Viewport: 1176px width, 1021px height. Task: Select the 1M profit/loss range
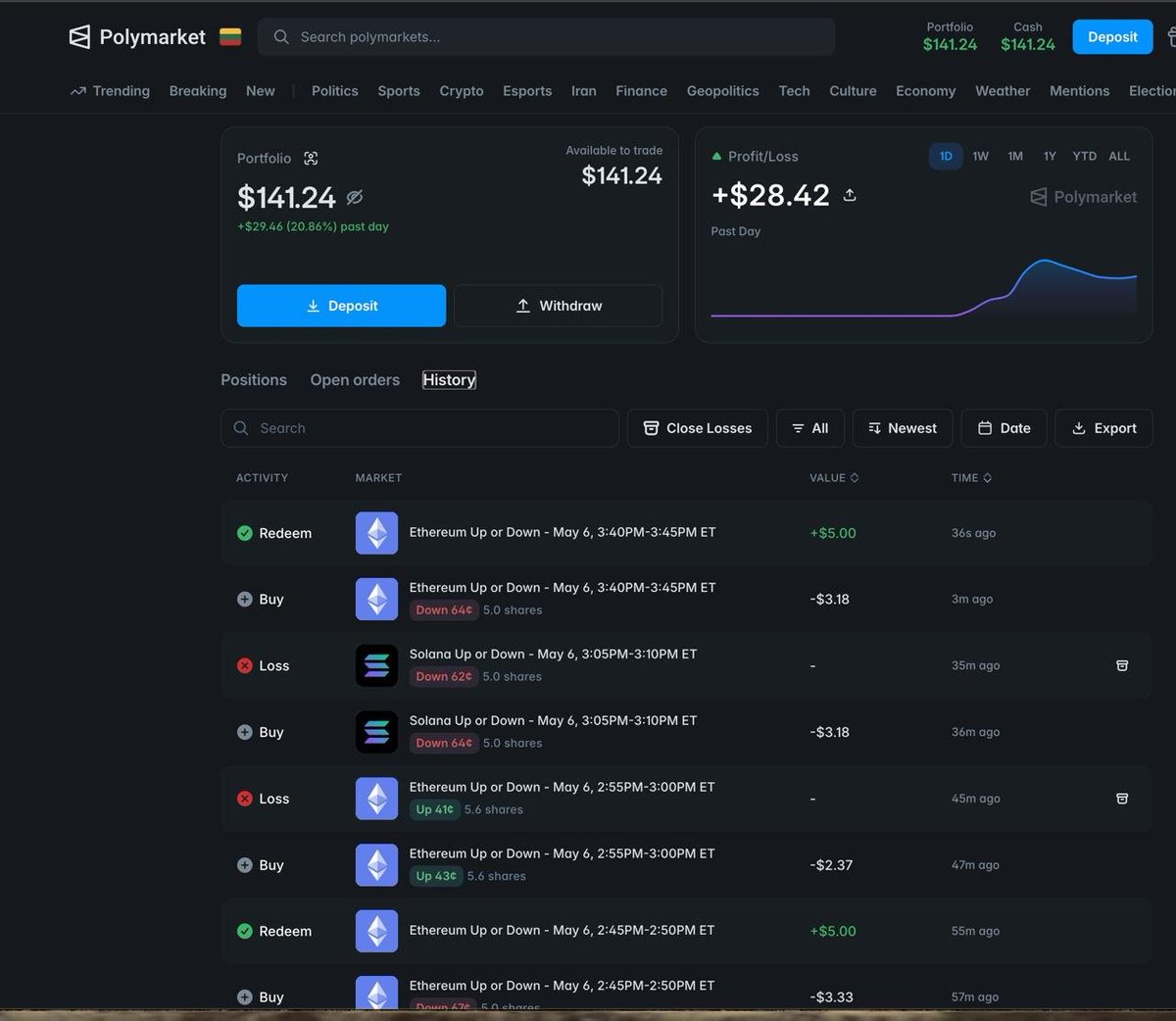click(1015, 157)
